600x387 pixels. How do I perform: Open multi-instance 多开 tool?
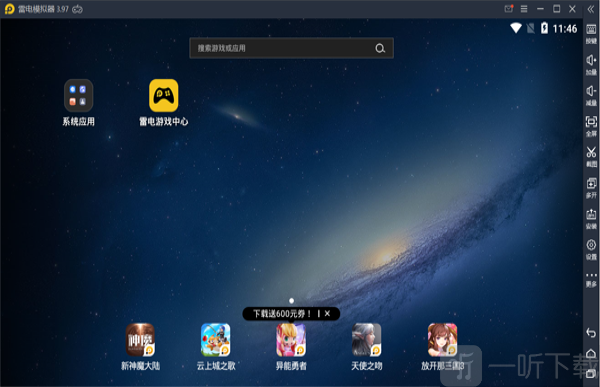pyautogui.click(x=591, y=188)
